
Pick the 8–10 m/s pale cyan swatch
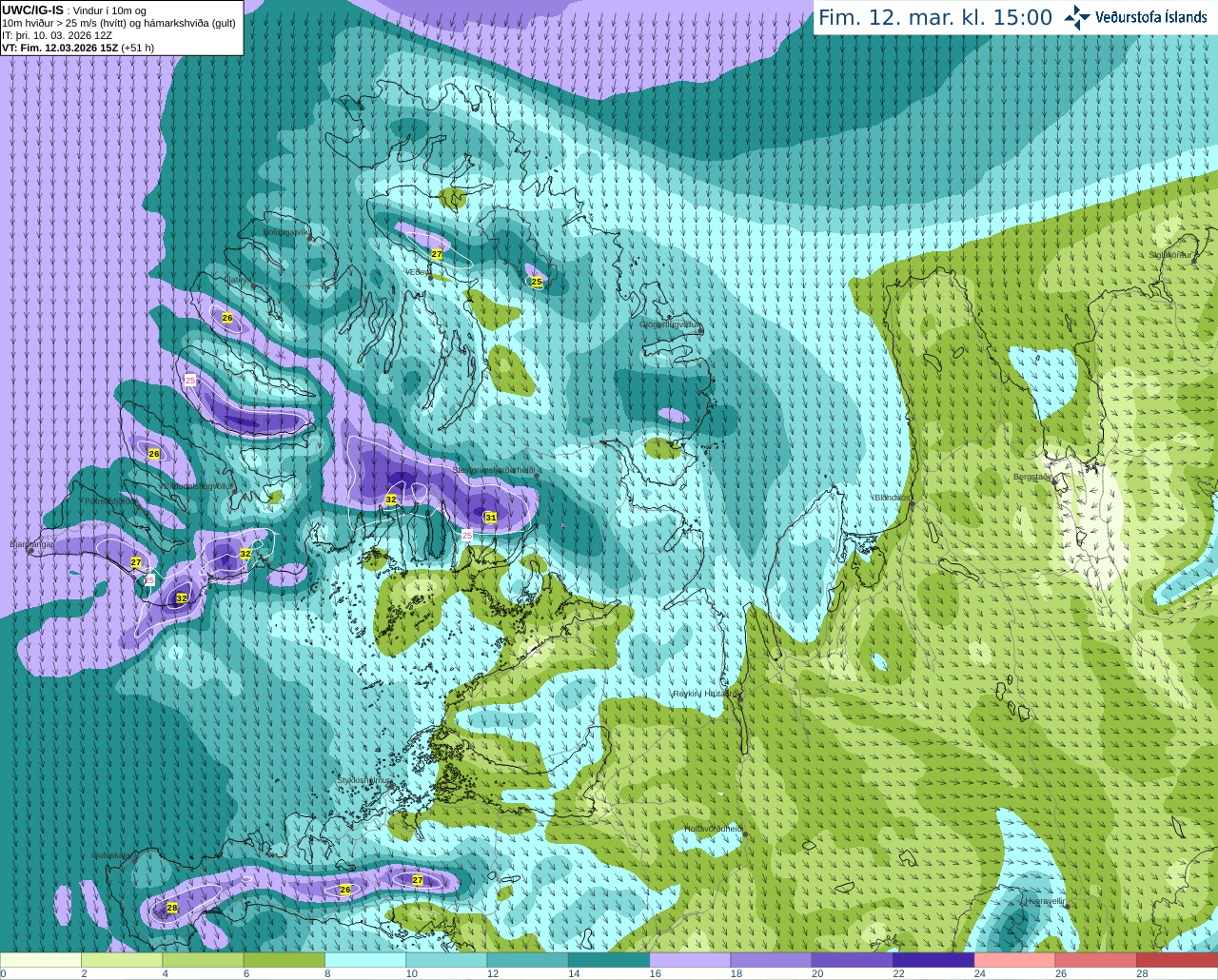(365, 959)
